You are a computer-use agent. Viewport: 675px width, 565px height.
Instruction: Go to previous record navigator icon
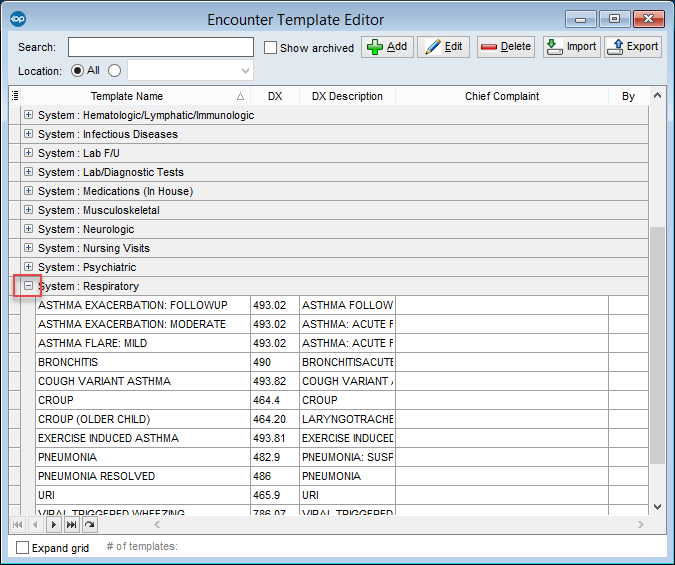pyautogui.click(x=35, y=525)
